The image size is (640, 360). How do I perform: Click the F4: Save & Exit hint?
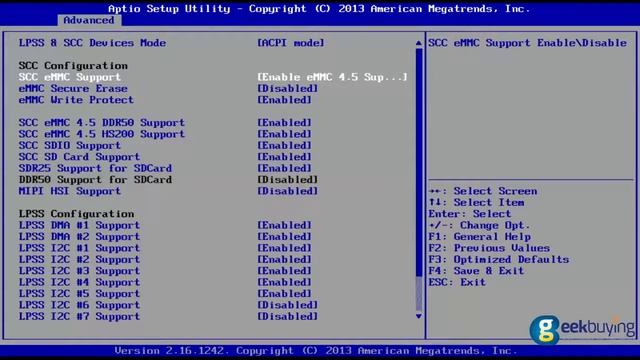(x=476, y=271)
